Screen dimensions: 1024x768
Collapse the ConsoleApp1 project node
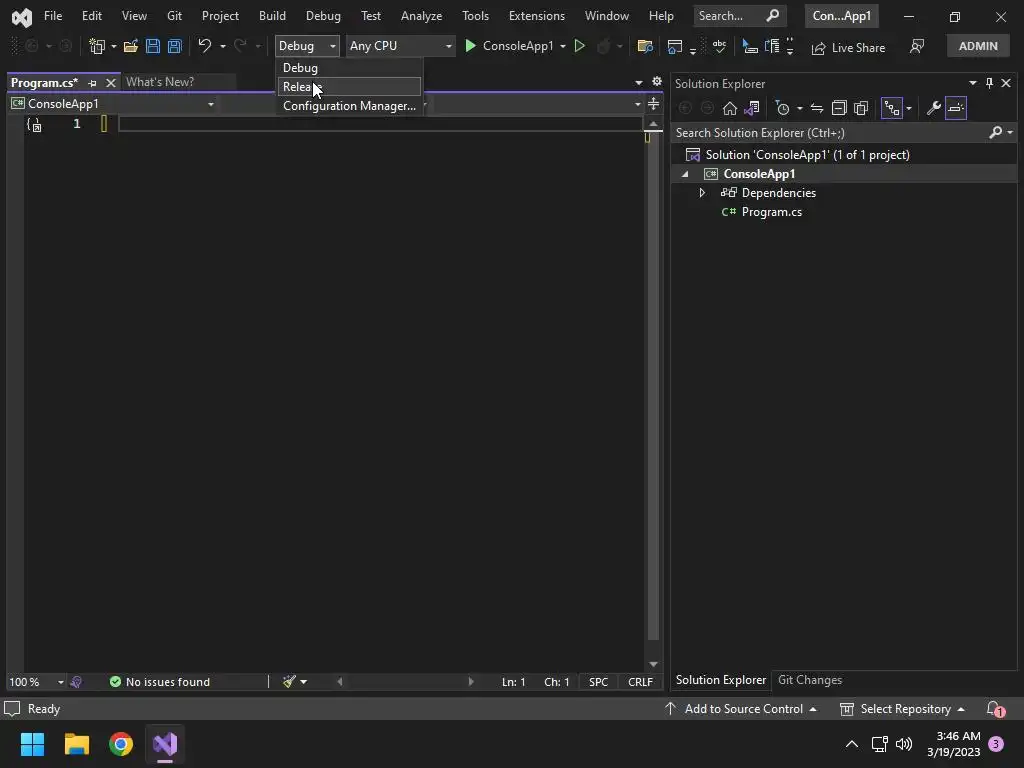684,174
